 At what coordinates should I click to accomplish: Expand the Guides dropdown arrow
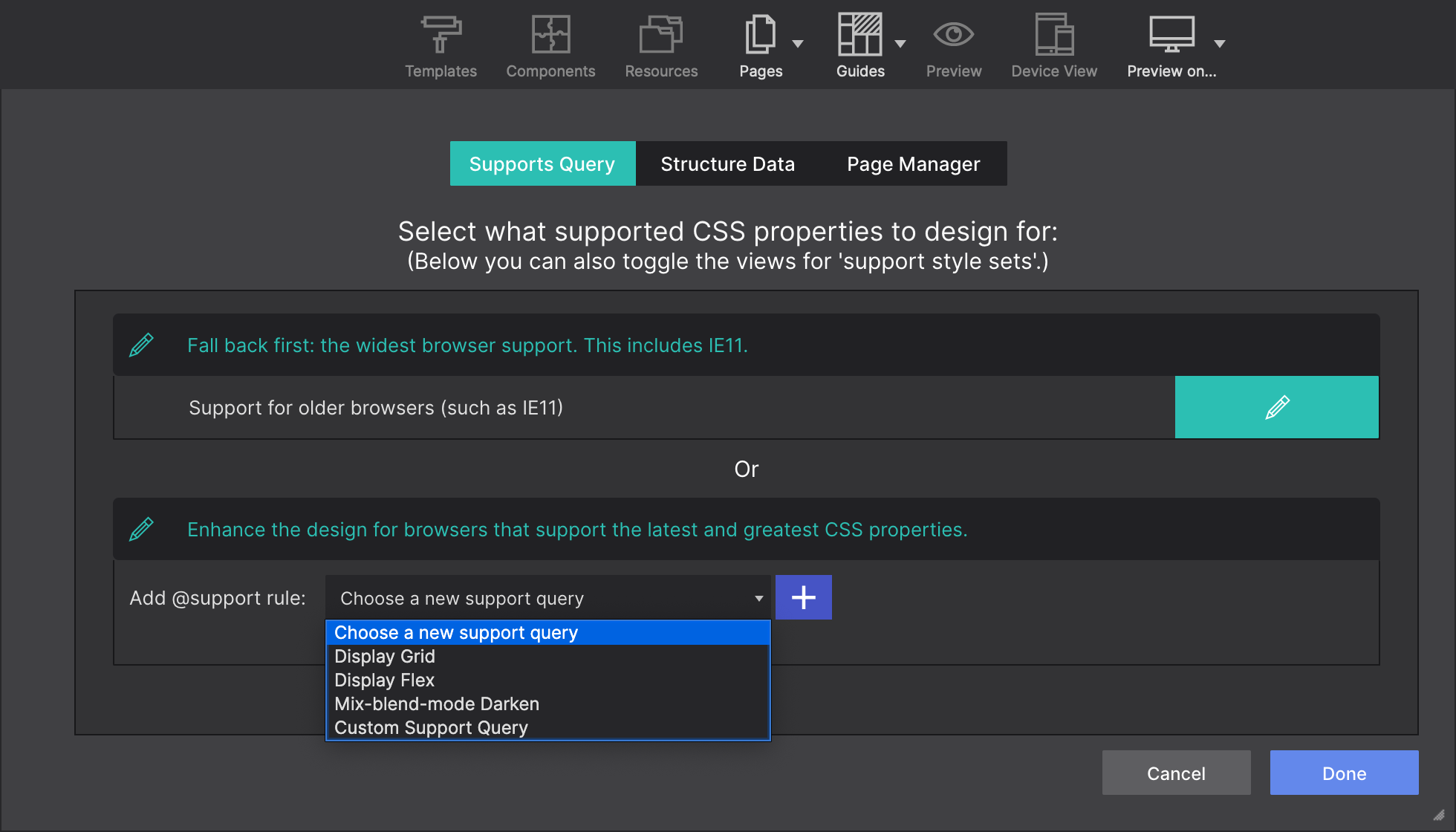(x=900, y=44)
